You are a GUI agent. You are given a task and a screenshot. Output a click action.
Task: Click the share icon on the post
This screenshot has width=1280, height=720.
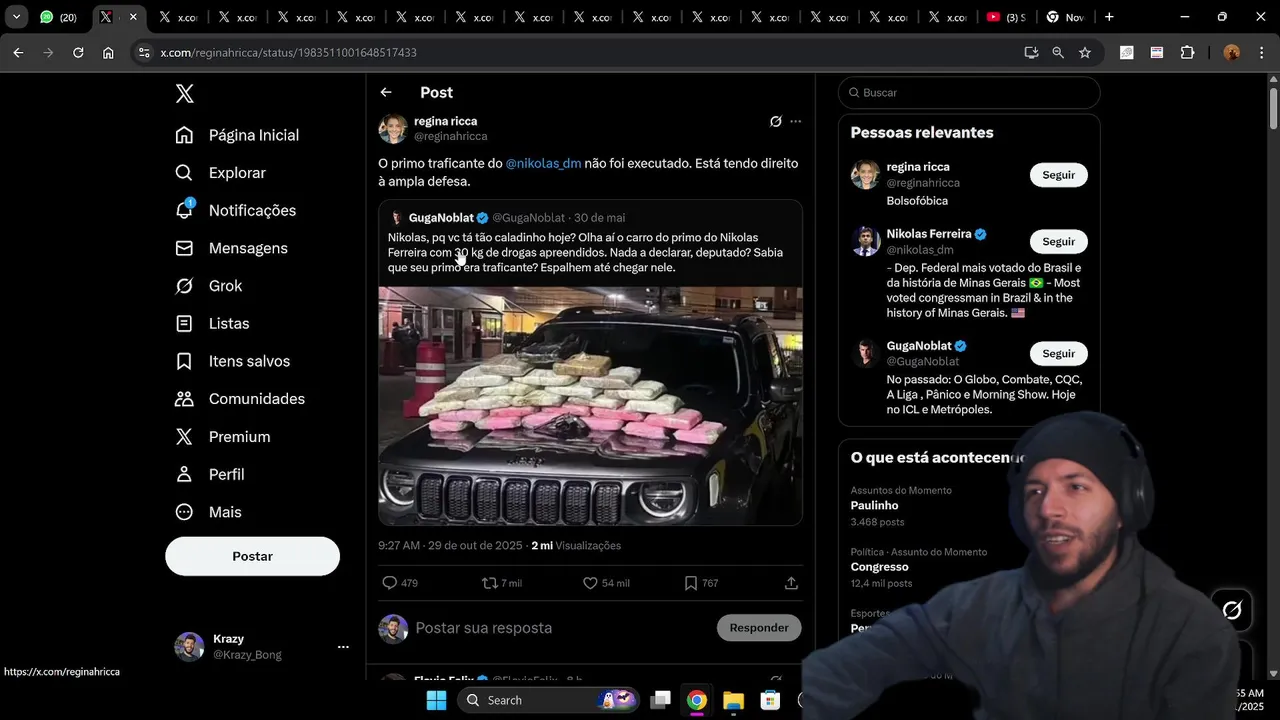coord(791,583)
